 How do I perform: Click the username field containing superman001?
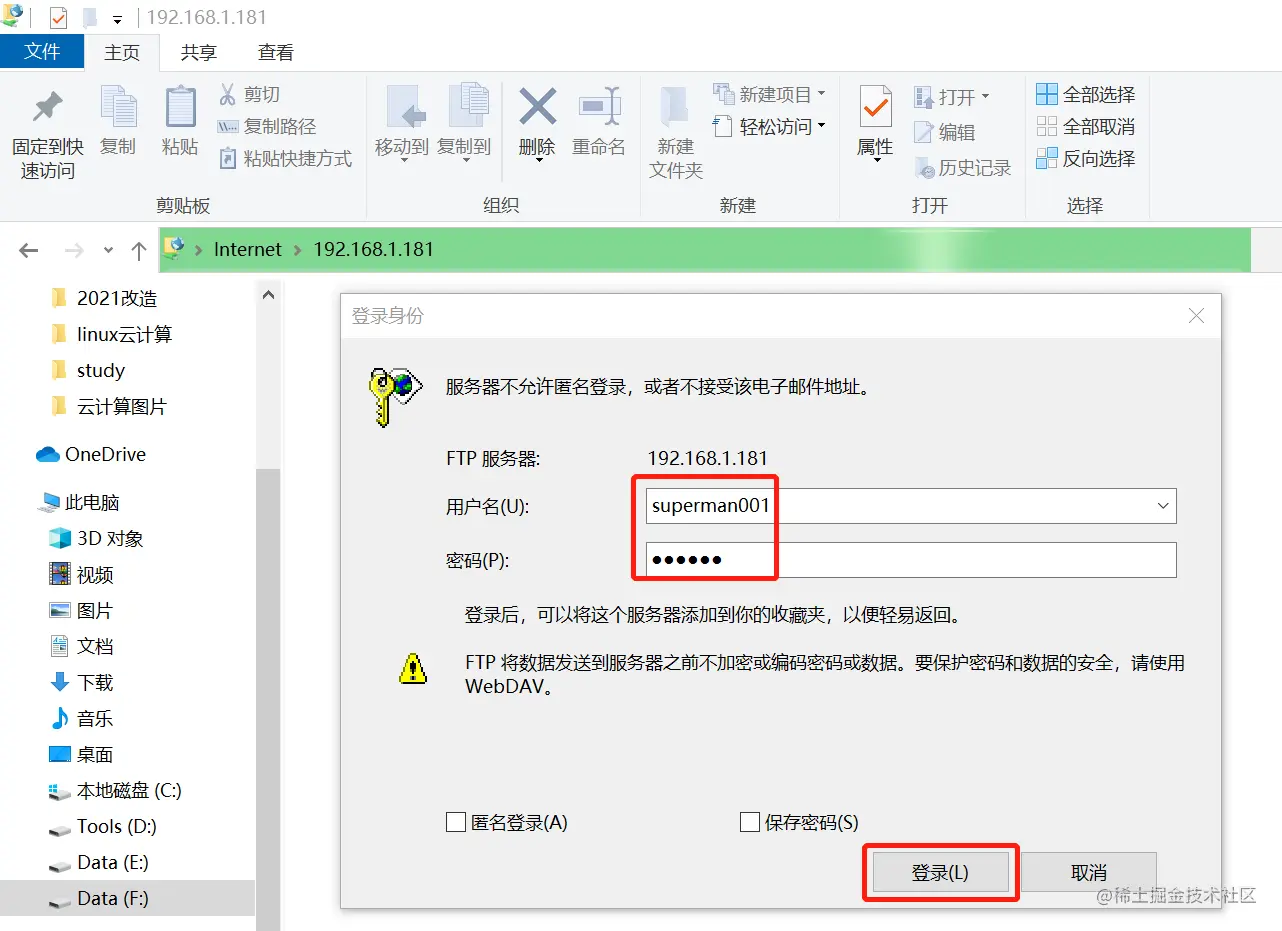pos(911,506)
